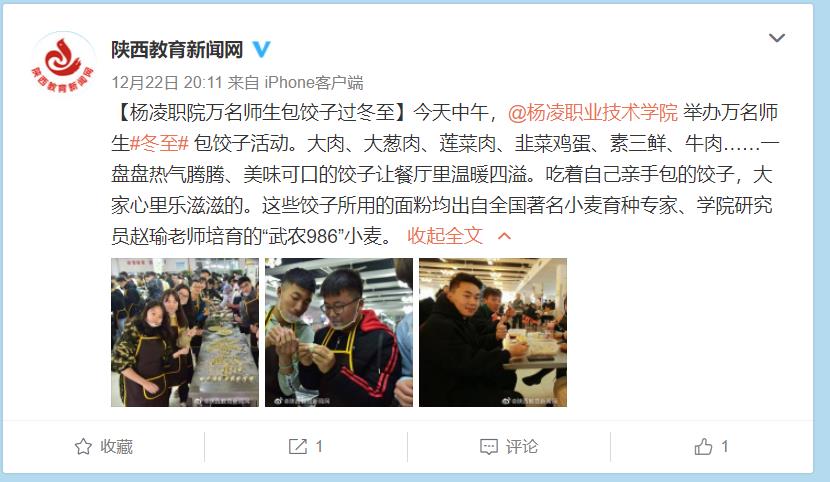The image size is (830, 482).
Task: Like the post with thumbs-up icon
Action: pos(703,447)
